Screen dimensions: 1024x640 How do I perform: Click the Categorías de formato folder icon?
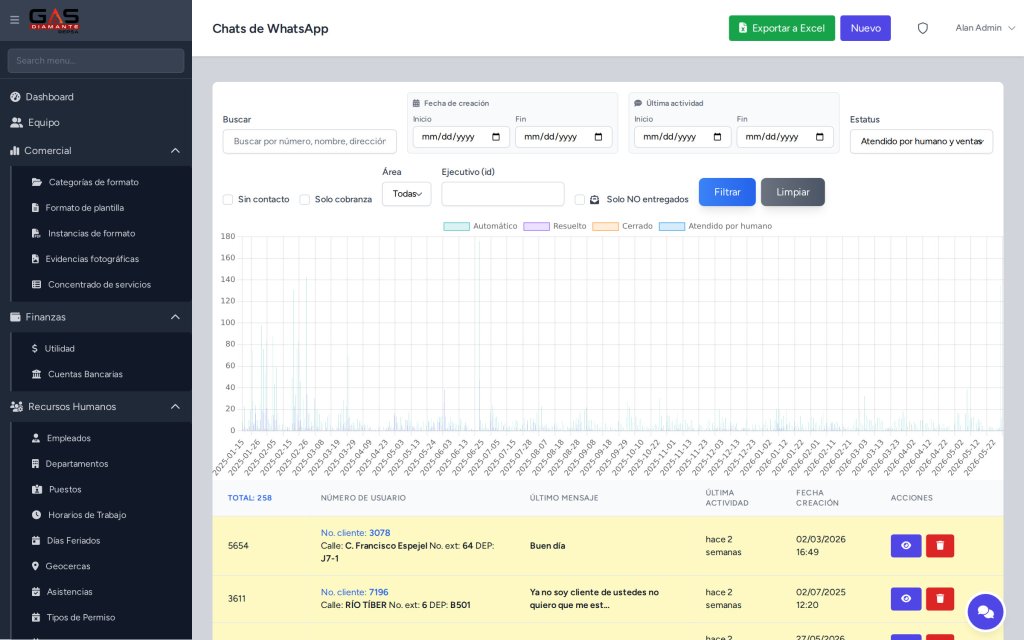click(x=37, y=182)
